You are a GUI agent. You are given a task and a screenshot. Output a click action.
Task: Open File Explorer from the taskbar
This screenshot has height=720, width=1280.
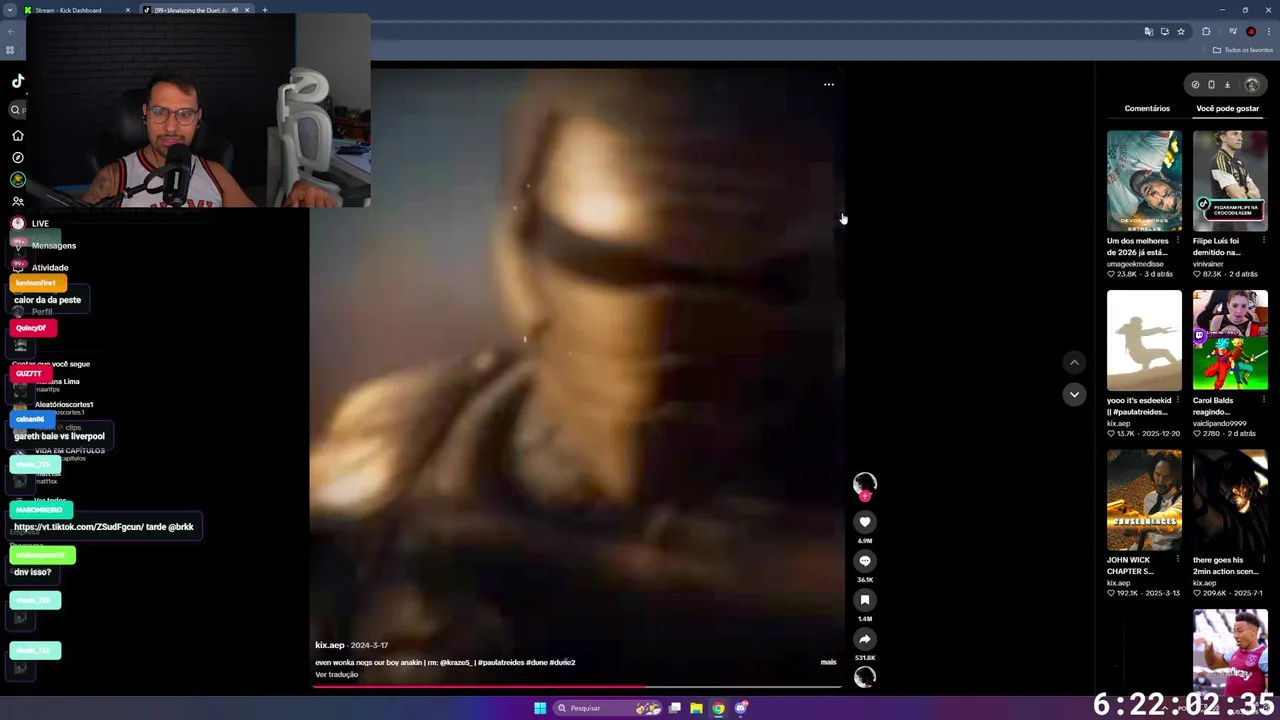696,708
